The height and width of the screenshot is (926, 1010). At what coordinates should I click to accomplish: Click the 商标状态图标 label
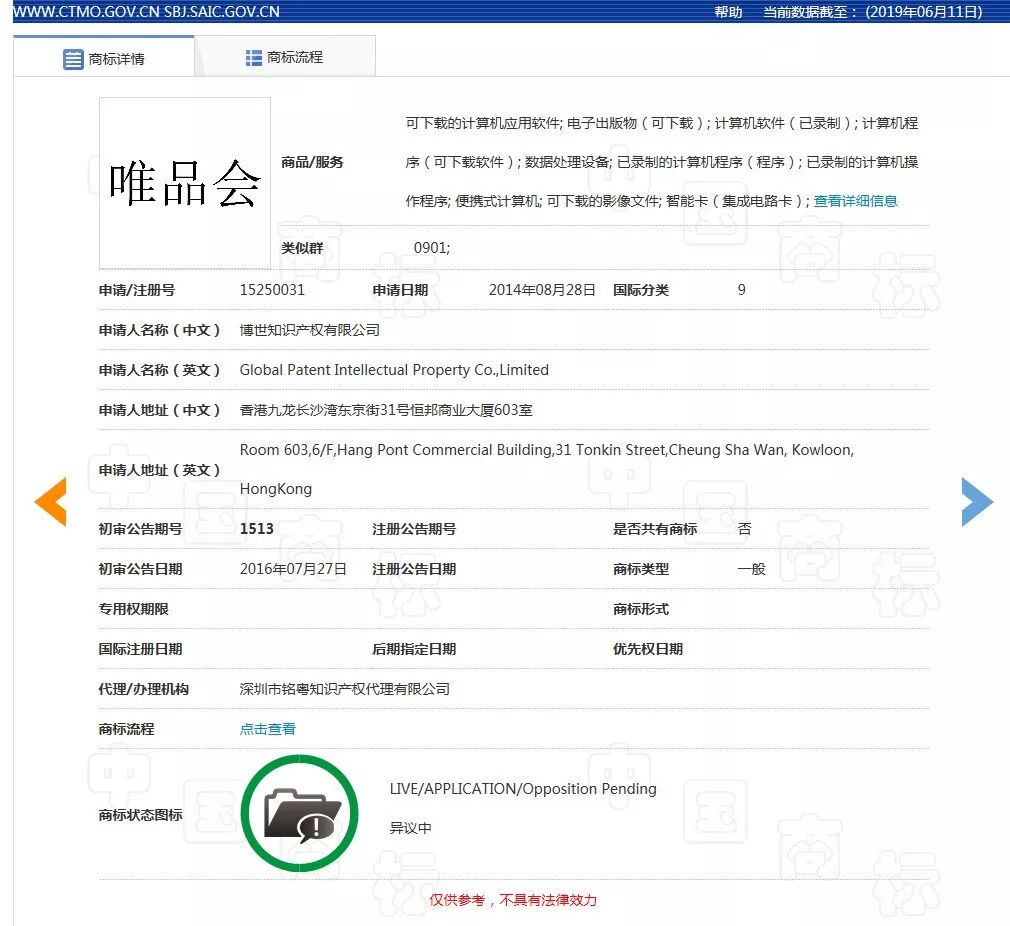point(140,815)
